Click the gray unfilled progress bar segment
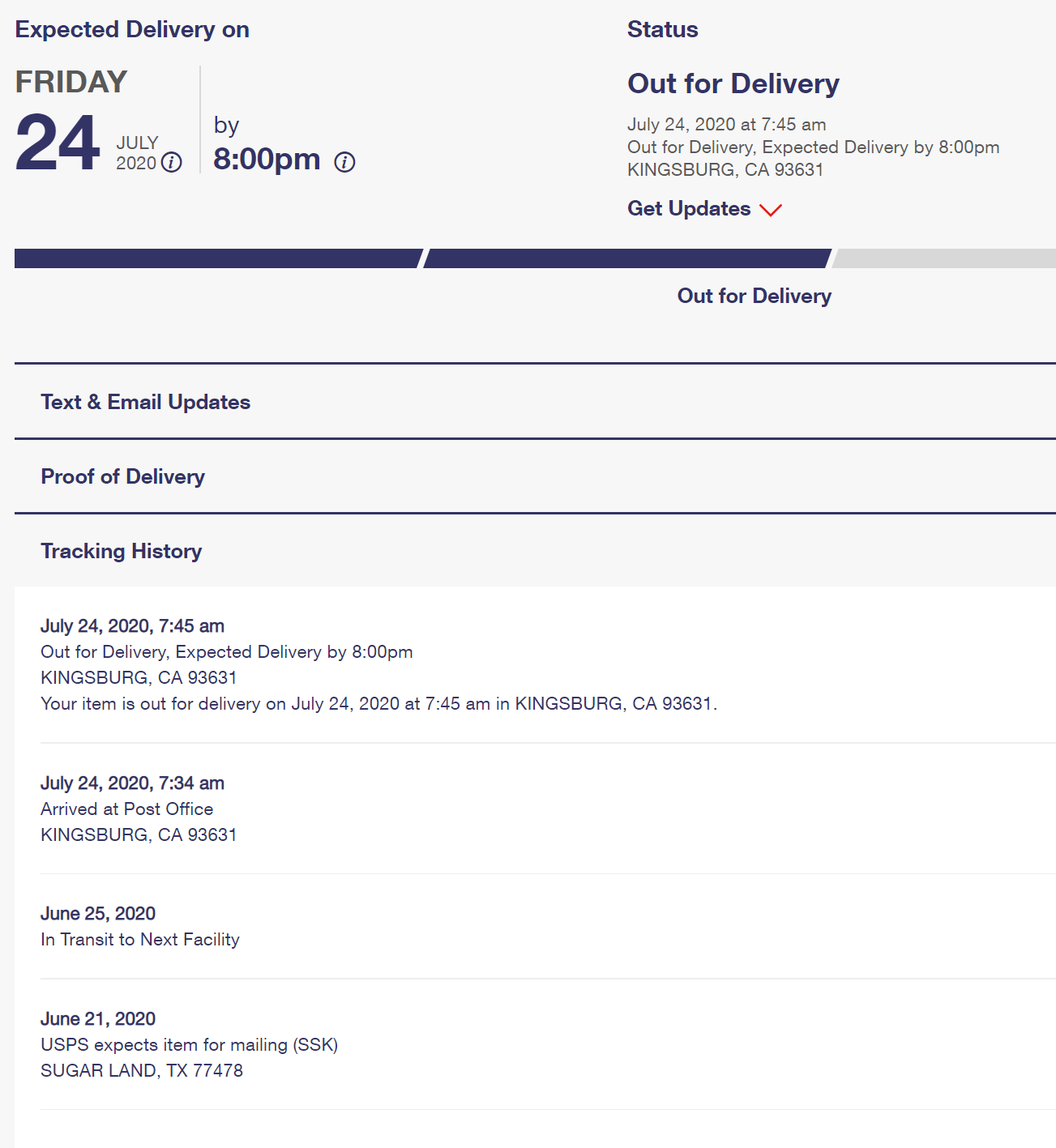Image resolution: width=1056 pixels, height=1148 pixels. point(945,258)
